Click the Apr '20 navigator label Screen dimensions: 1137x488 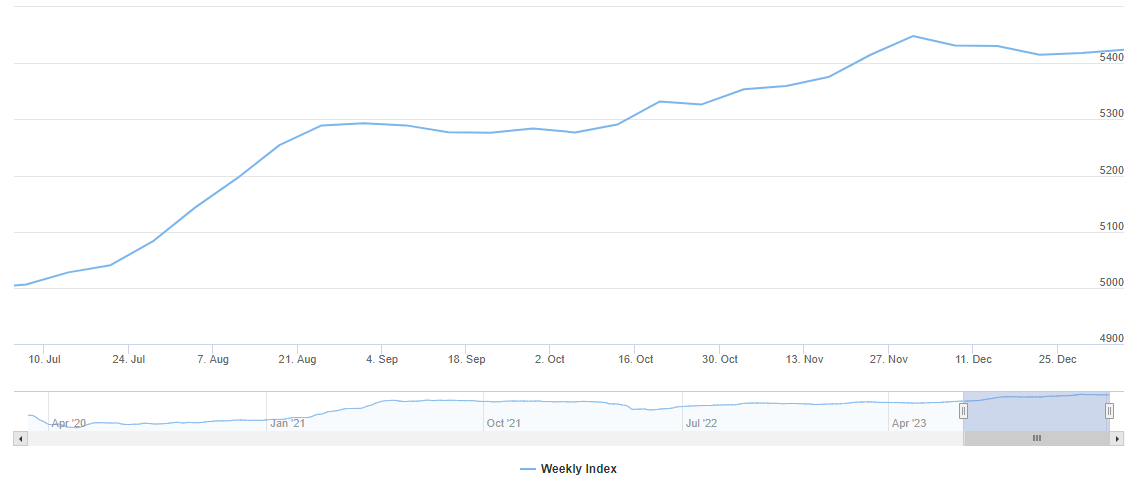[x=69, y=423]
